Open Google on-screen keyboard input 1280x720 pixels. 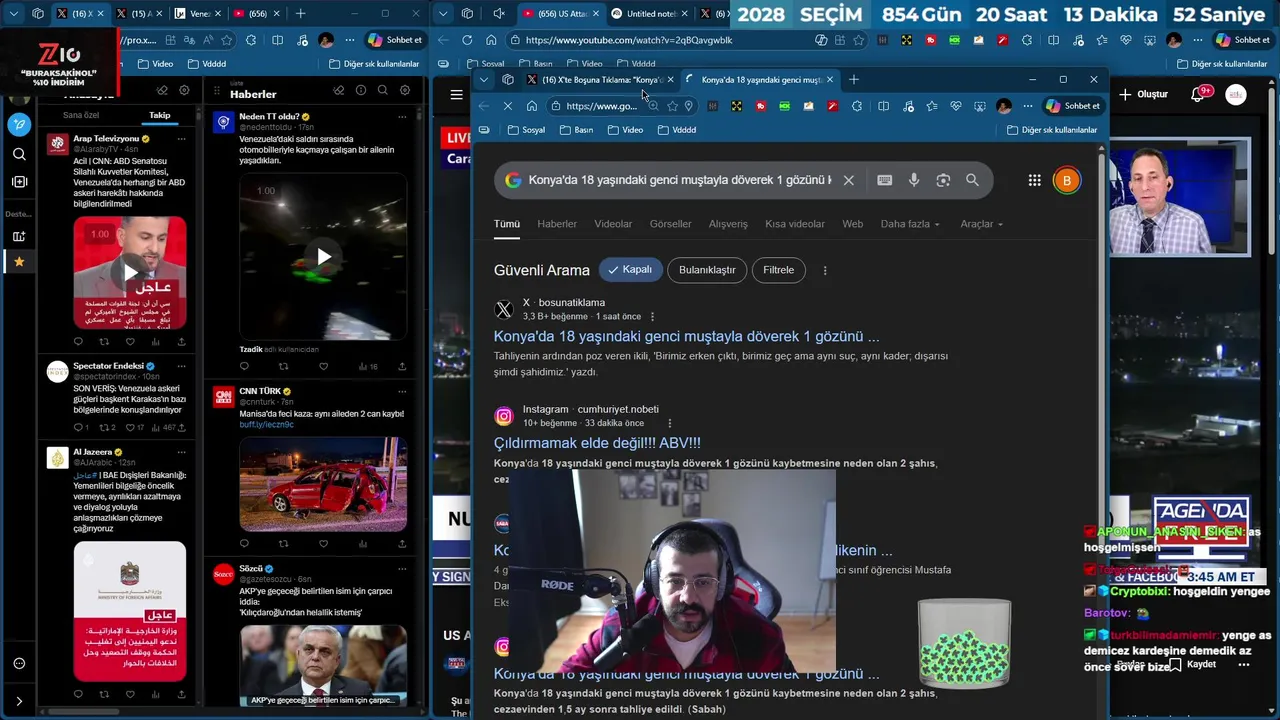(x=884, y=180)
